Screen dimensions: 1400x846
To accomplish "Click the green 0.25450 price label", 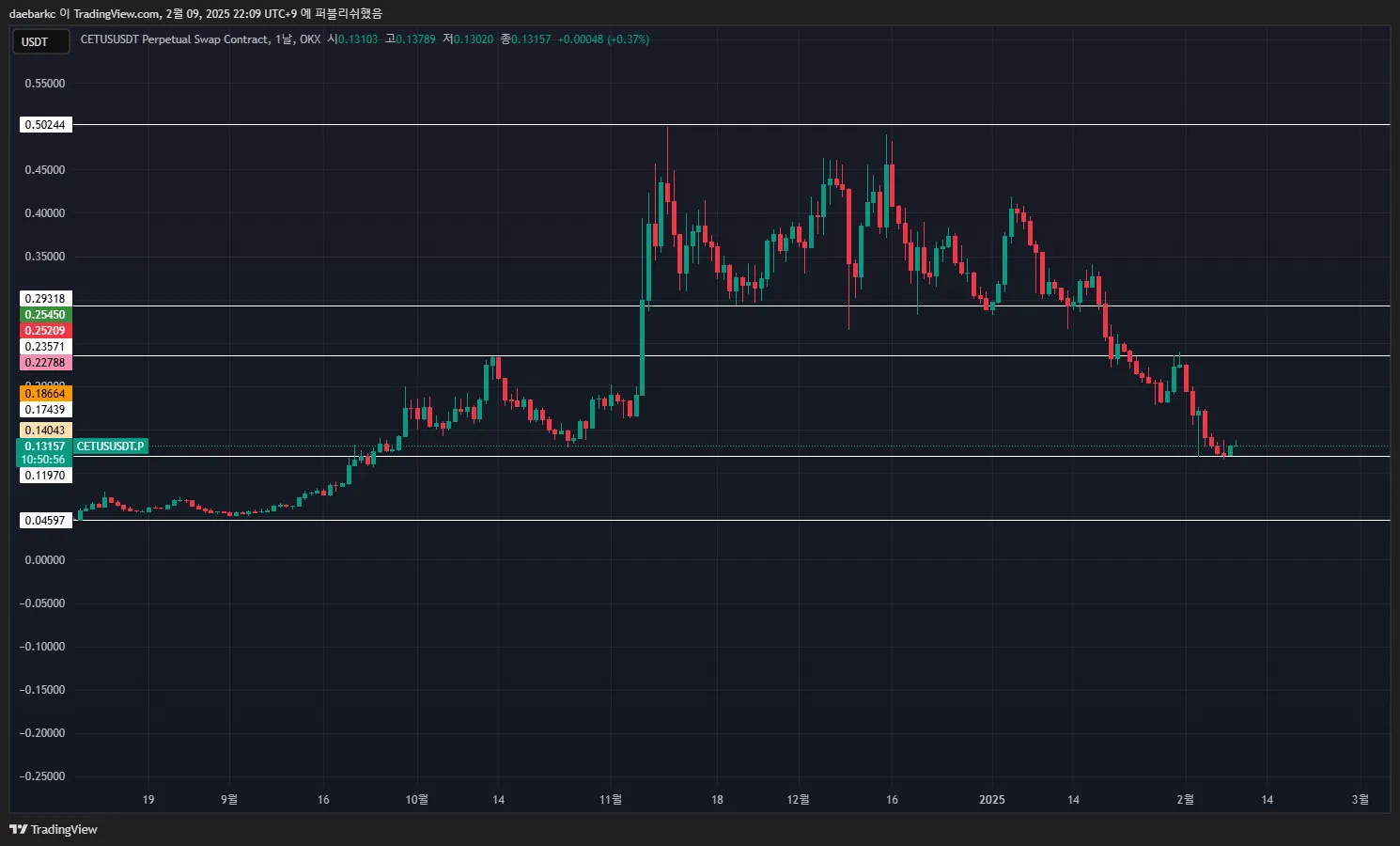I will 45,315.
